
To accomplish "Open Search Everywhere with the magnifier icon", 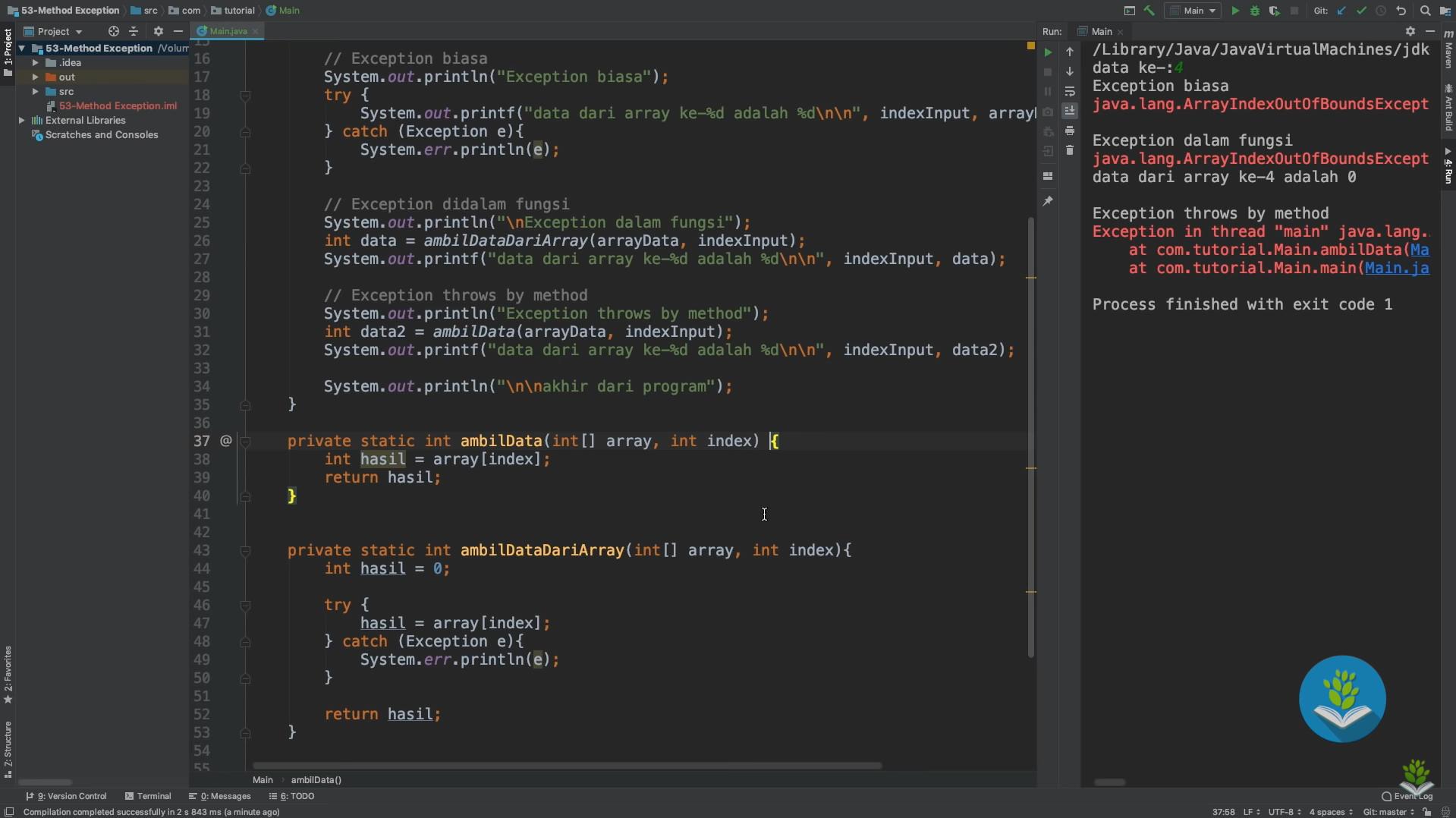I will (1425, 11).
